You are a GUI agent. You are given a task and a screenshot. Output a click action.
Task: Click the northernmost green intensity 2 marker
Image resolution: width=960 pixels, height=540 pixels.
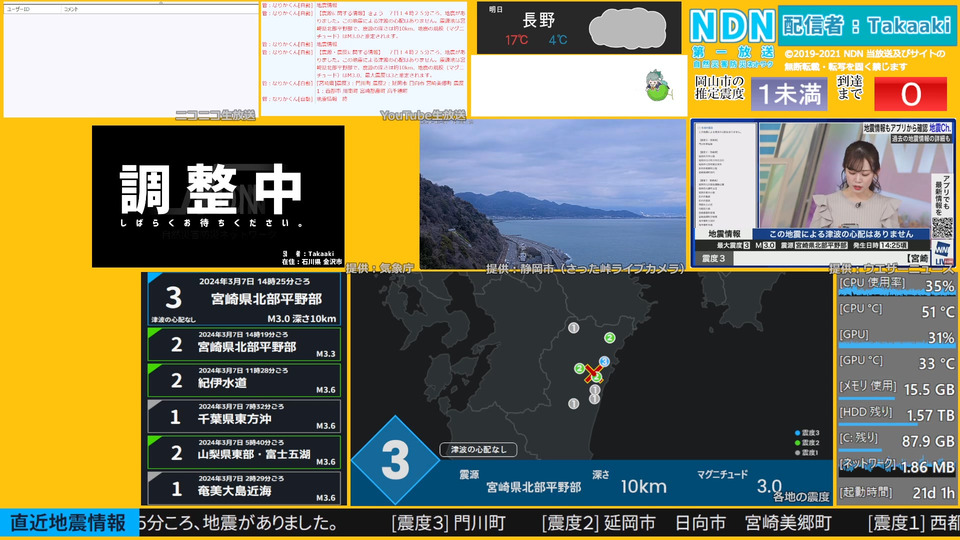(610, 337)
